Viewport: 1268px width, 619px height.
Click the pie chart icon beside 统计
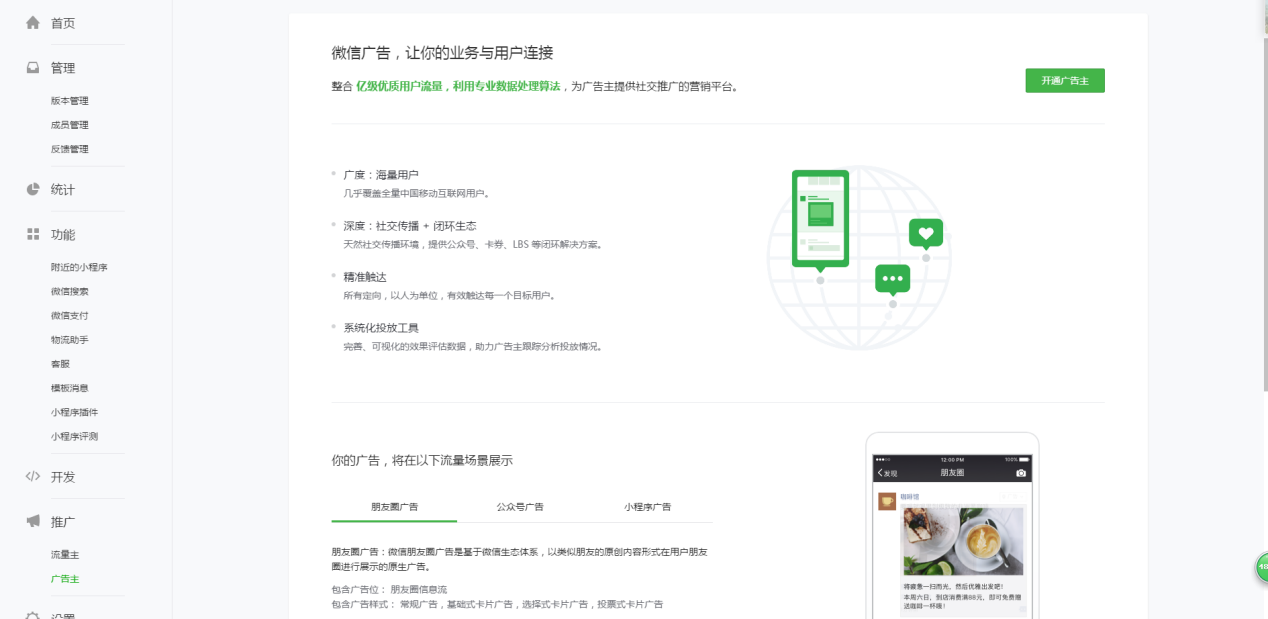33,189
